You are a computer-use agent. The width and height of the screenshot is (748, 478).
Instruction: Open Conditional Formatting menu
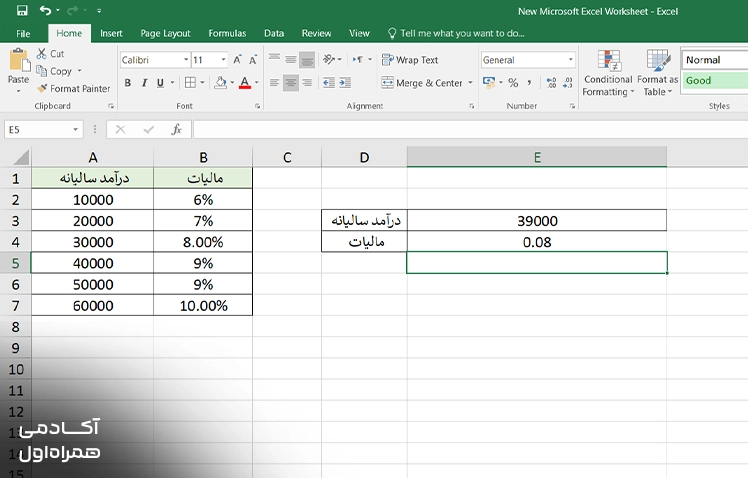click(x=608, y=73)
